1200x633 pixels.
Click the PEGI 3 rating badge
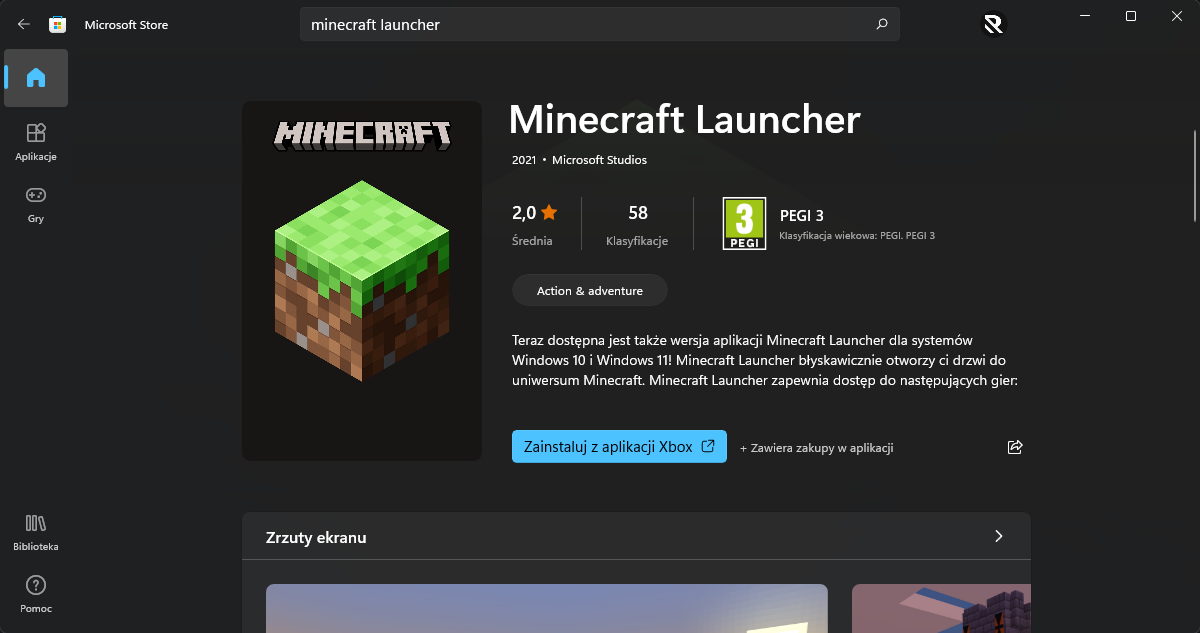pos(743,224)
